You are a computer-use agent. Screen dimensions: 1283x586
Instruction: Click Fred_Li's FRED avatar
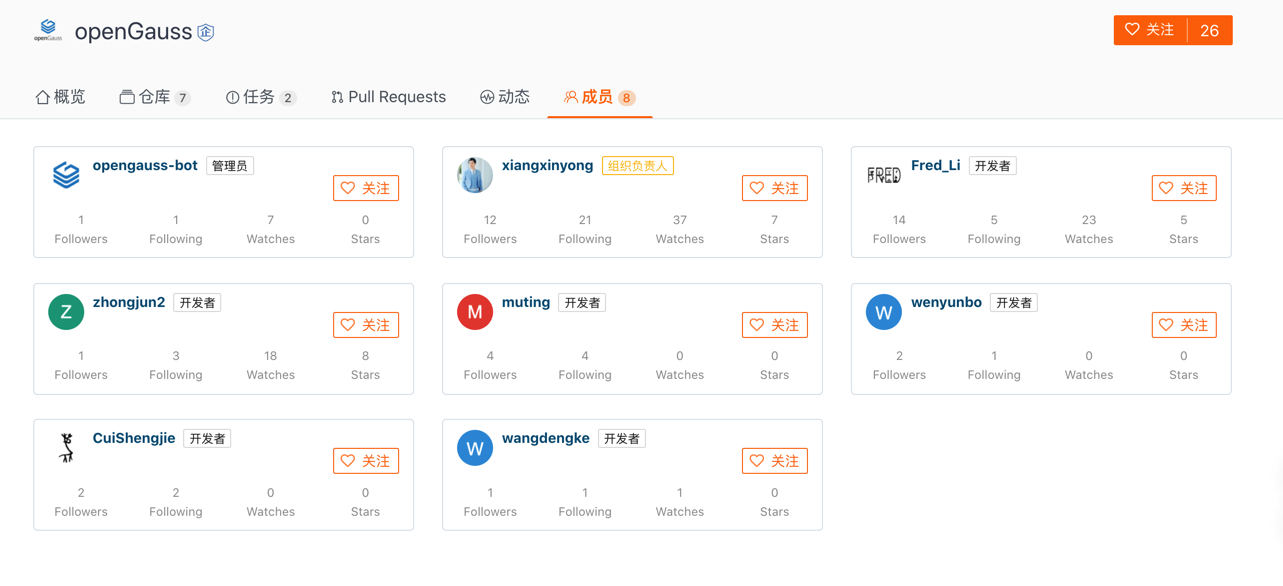(884, 175)
